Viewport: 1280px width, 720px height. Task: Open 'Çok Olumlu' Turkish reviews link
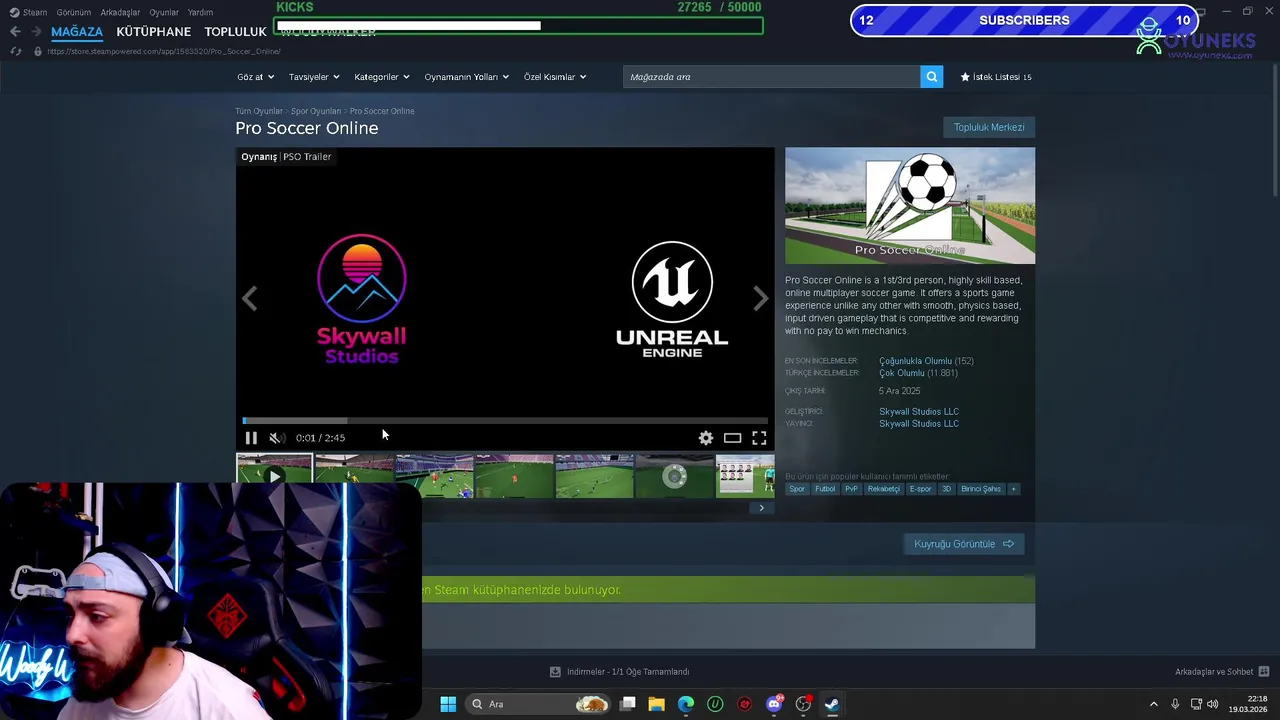tap(902, 373)
